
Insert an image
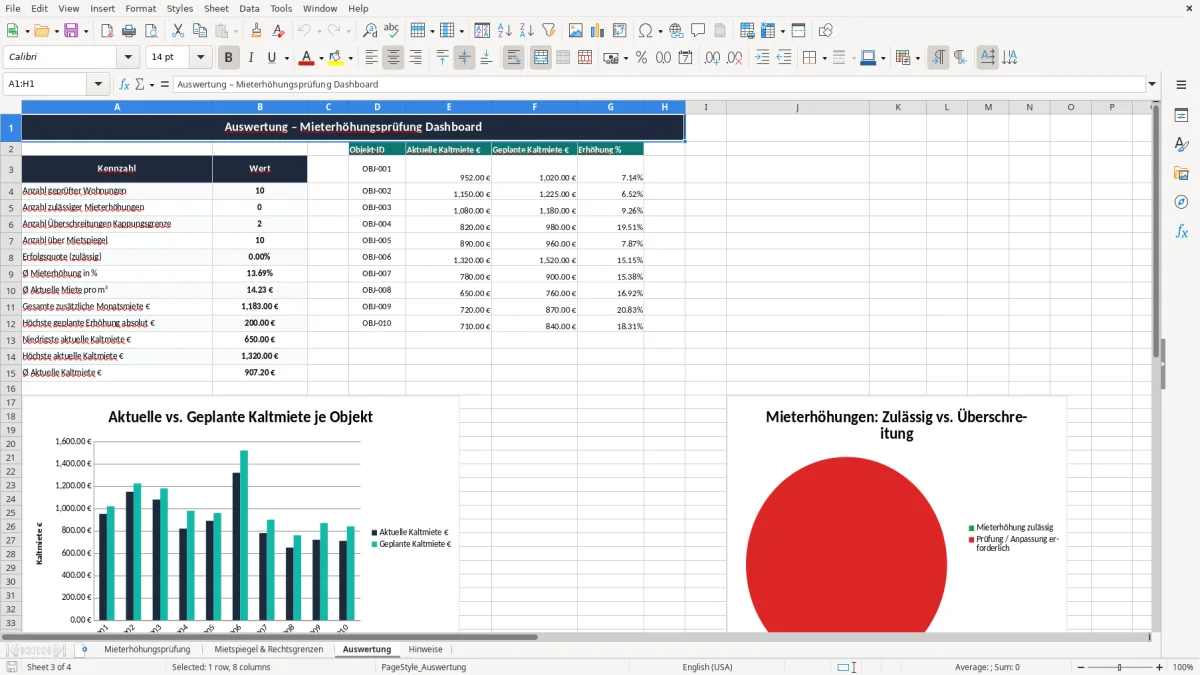[576, 31]
